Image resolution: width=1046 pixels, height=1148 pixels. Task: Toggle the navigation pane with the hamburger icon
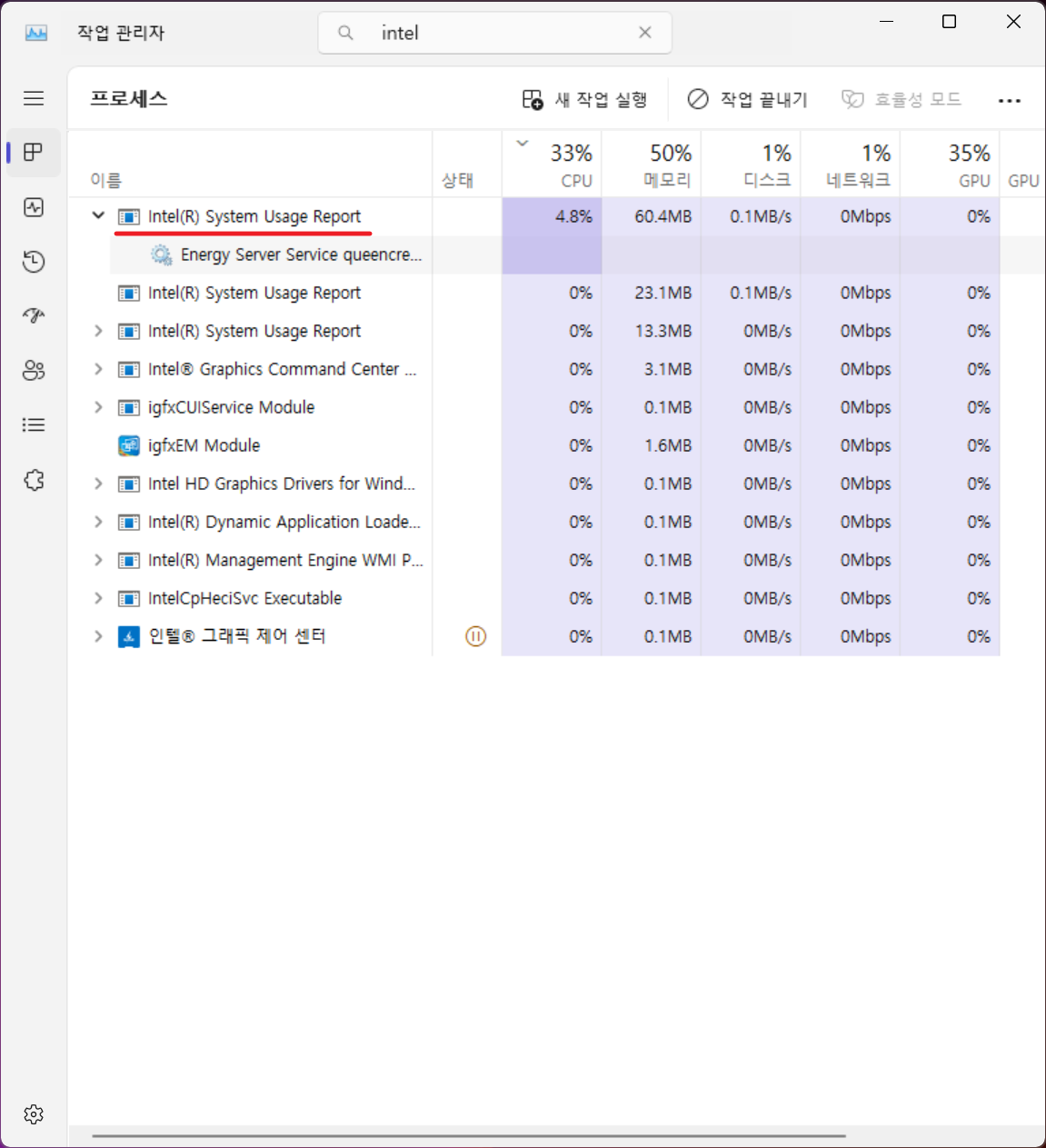pyautogui.click(x=34, y=98)
